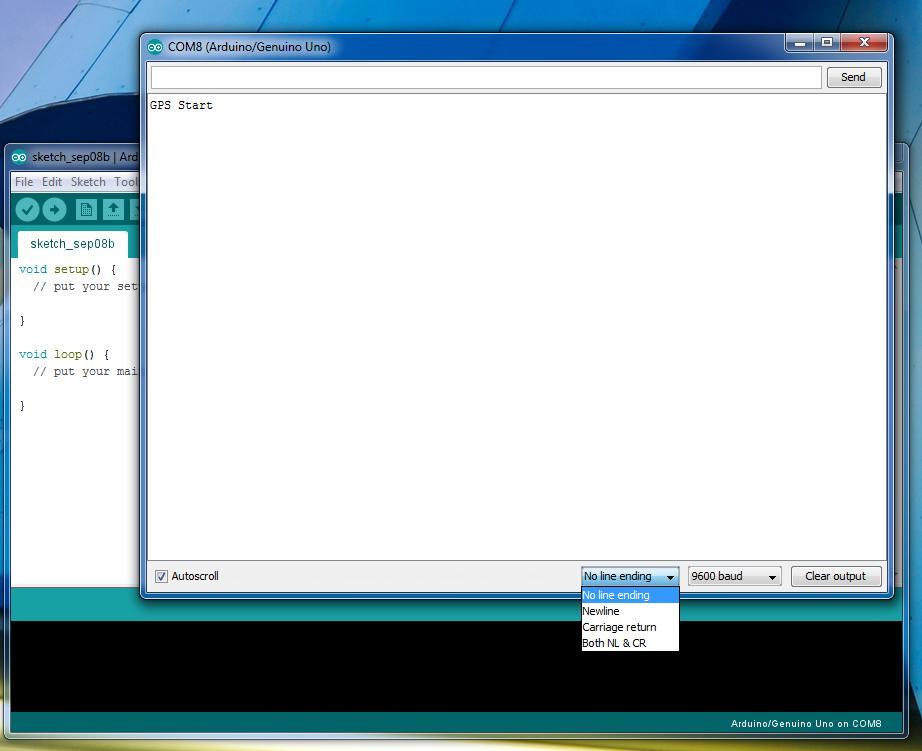Click the Arduino logo in sketch_sep08b title bar
Image resolution: width=922 pixels, height=751 pixels.
tap(19, 157)
